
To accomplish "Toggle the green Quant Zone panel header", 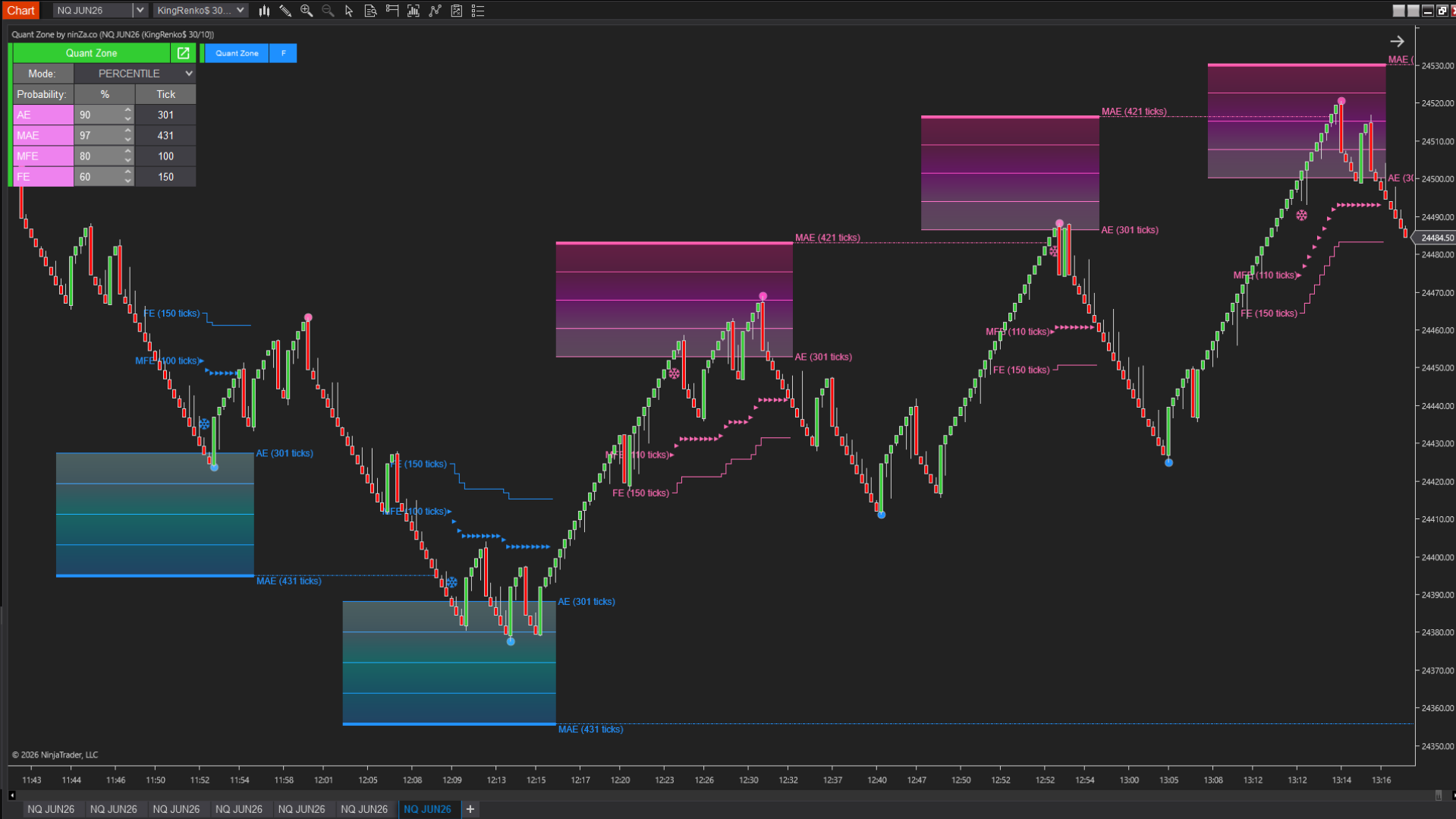I will point(91,53).
